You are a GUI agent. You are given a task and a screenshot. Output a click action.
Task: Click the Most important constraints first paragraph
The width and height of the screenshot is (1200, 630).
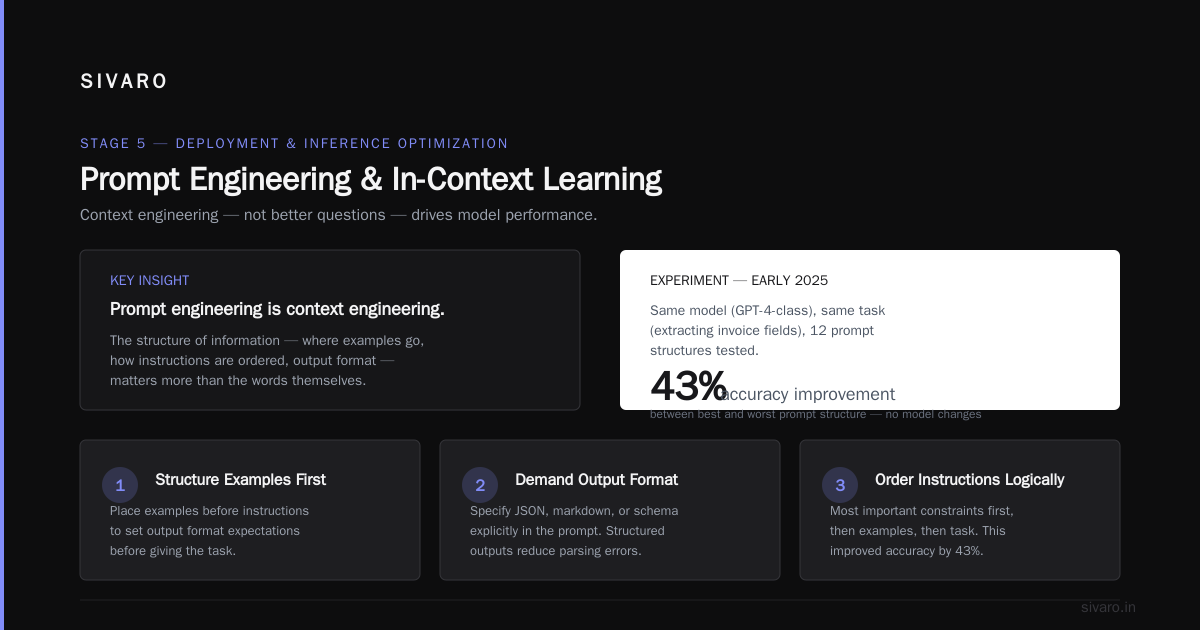pyautogui.click(x=922, y=531)
